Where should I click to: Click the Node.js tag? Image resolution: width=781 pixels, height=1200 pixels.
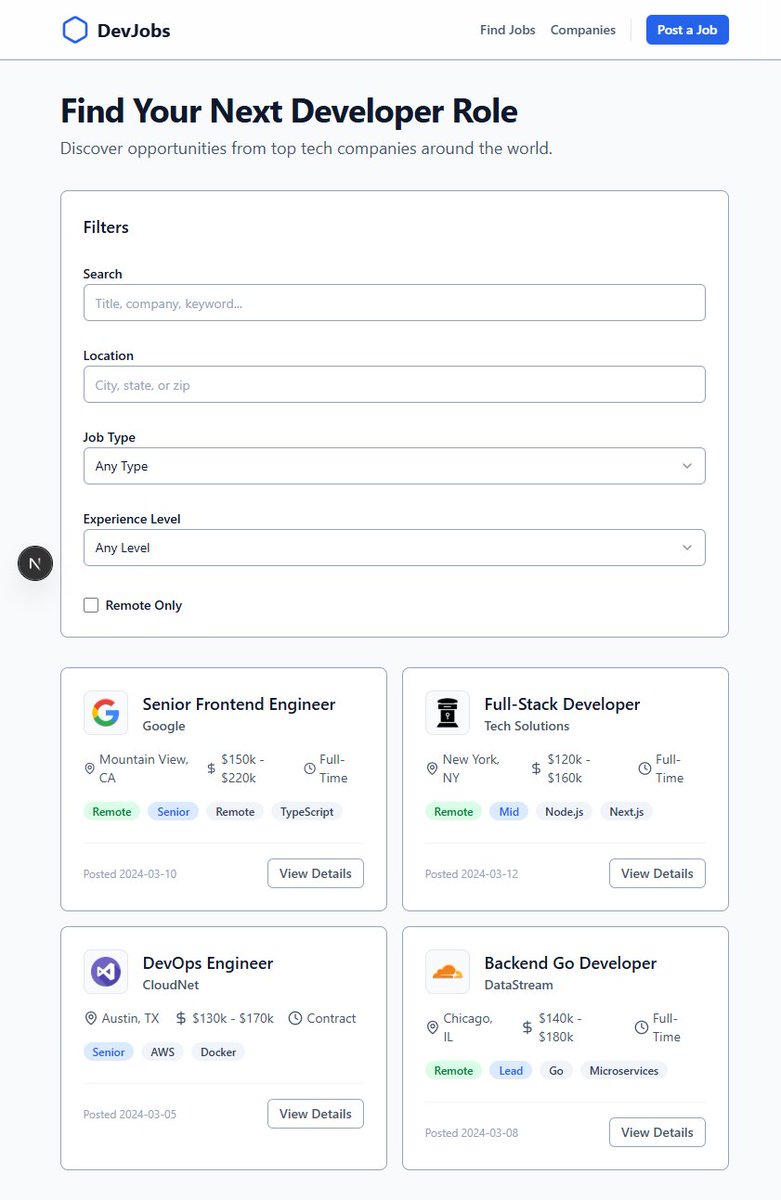click(x=564, y=811)
